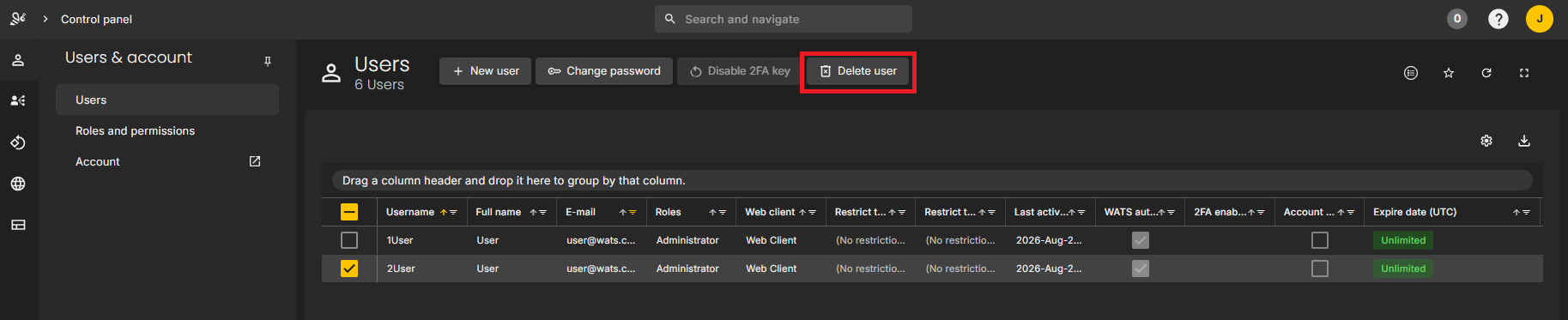
Task: Sort E-mail column with arrow icon
Action: click(x=623, y=213)
